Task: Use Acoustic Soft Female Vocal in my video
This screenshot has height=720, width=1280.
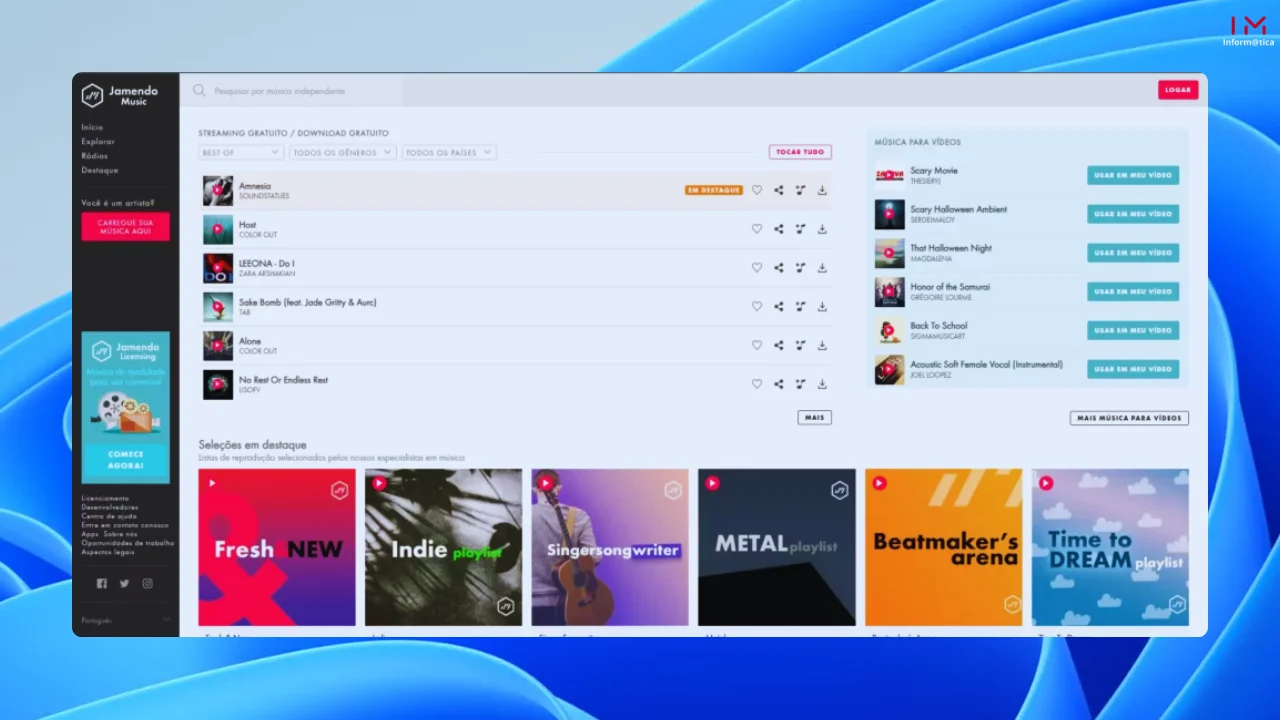Action: [x=1133, y=369]
